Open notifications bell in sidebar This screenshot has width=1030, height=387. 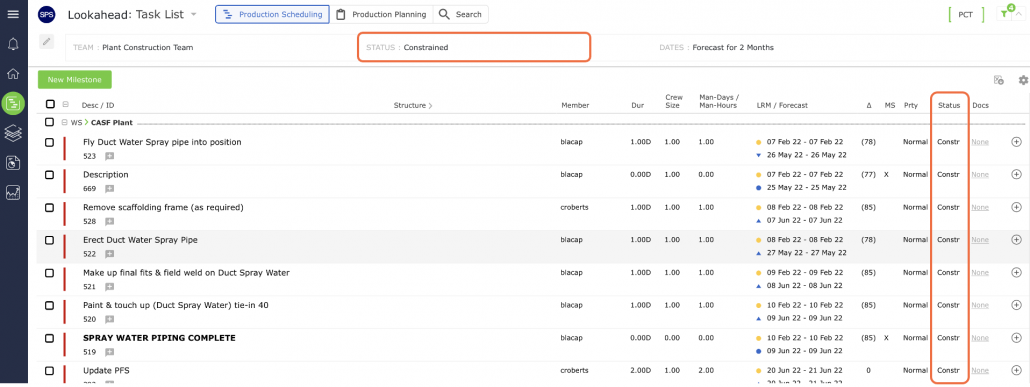click(x=13, y=45)
